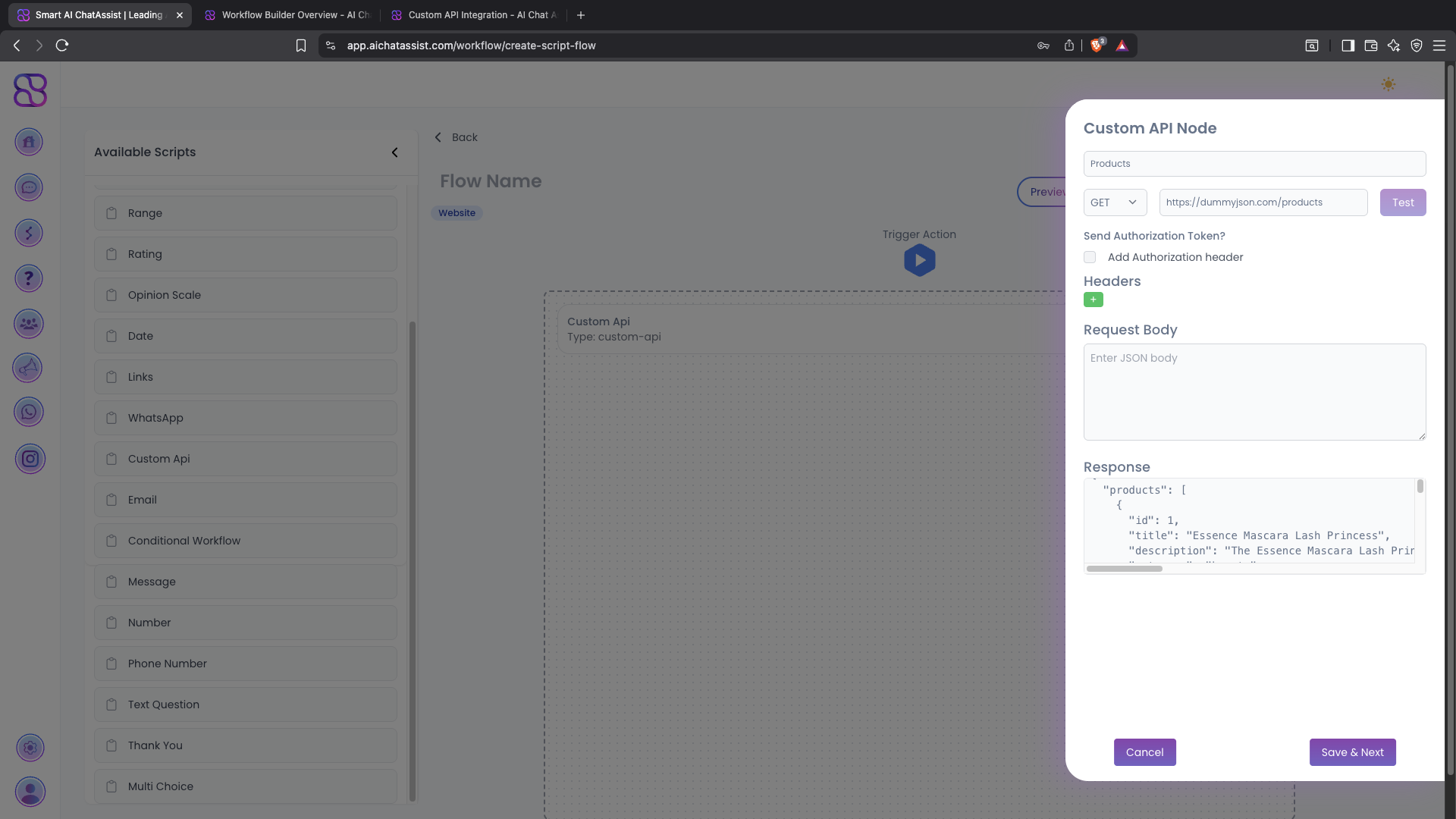
Task: Open the Home dashboard icon in sidebar
Action: tap(29, 142)
